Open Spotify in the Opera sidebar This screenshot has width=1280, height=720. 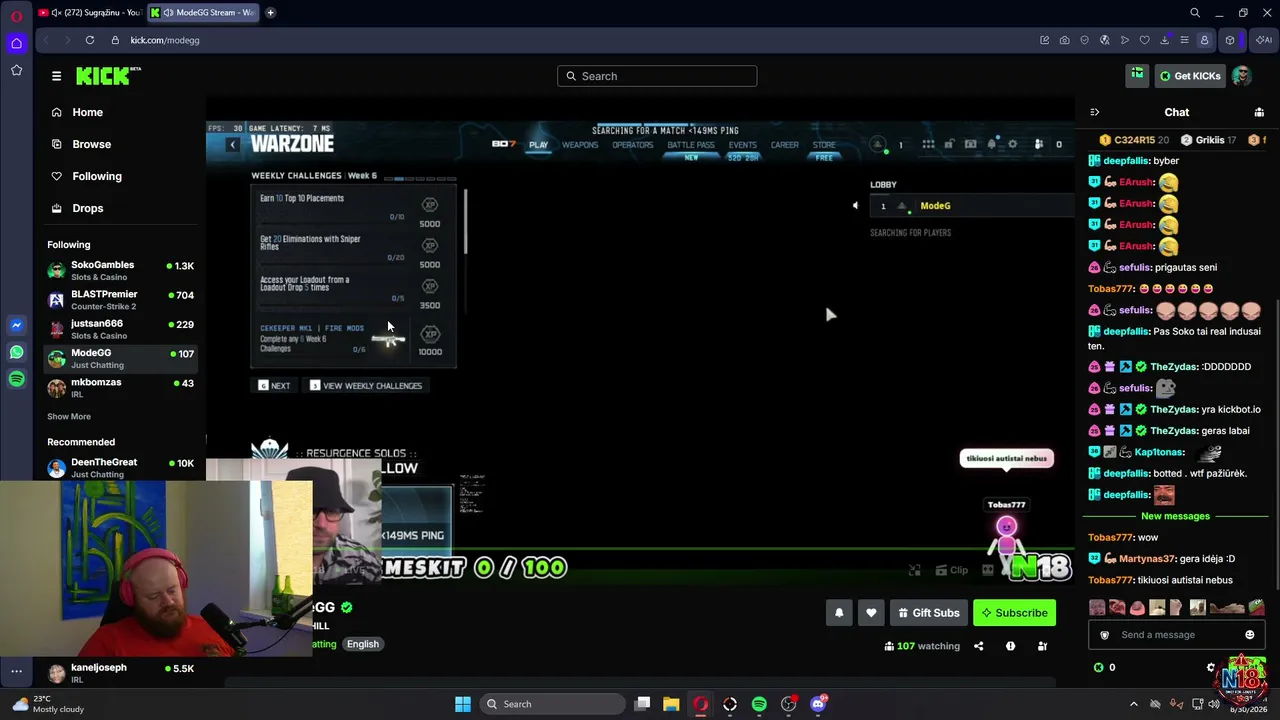tap(16, 379)
